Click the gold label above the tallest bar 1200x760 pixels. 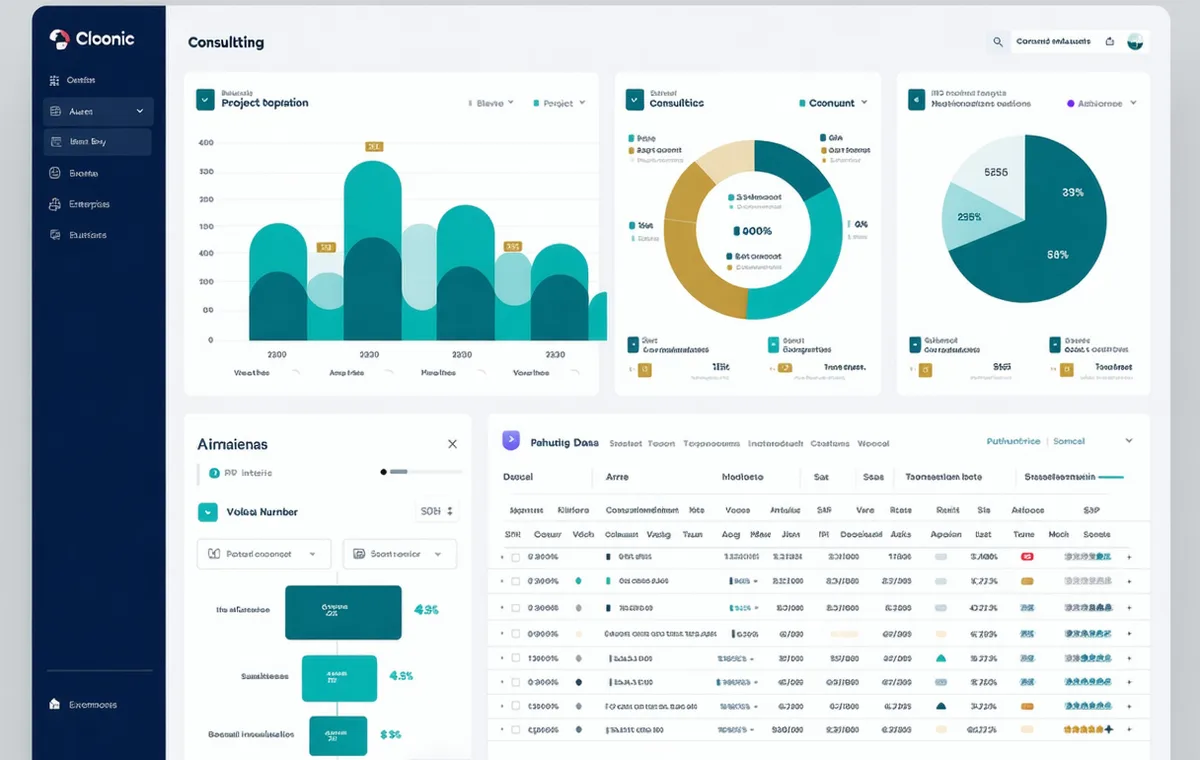pyautogui.click(x=373, y=147)
